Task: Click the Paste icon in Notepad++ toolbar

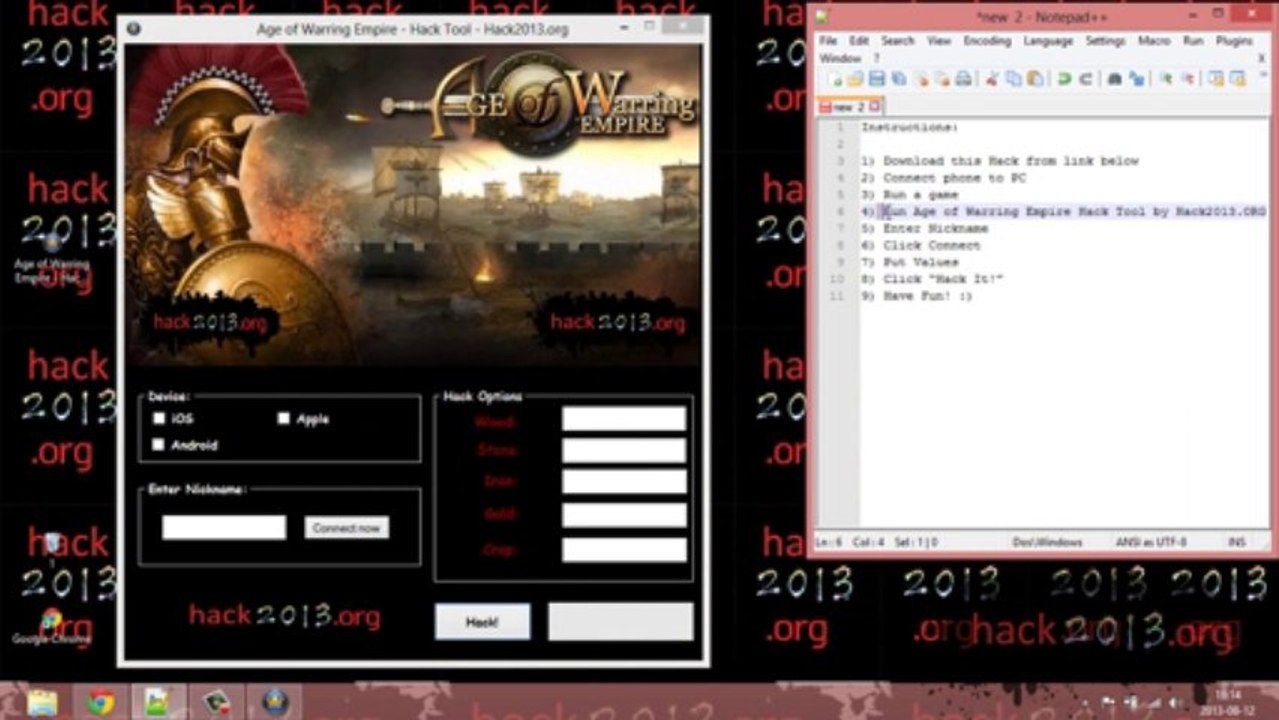Action: point(1035,79)
